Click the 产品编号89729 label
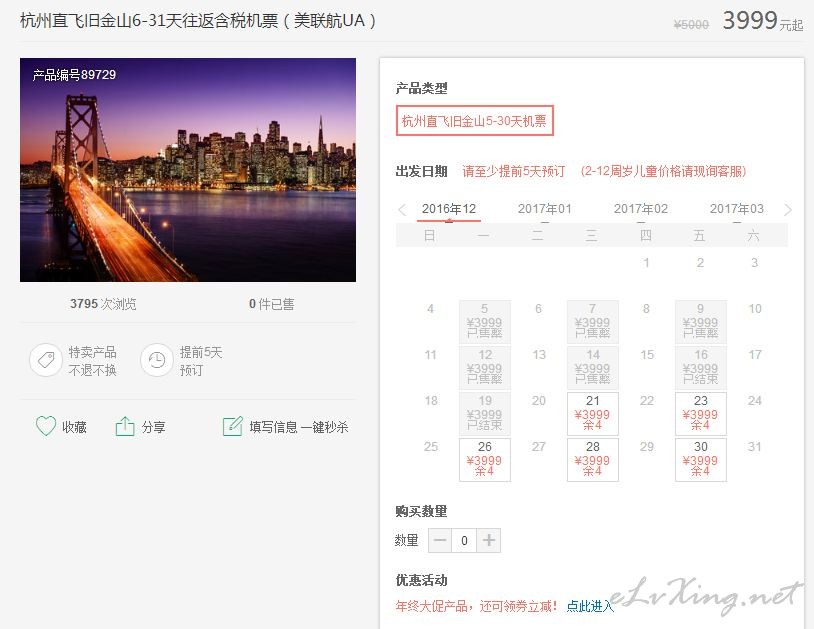 point(74,75)
